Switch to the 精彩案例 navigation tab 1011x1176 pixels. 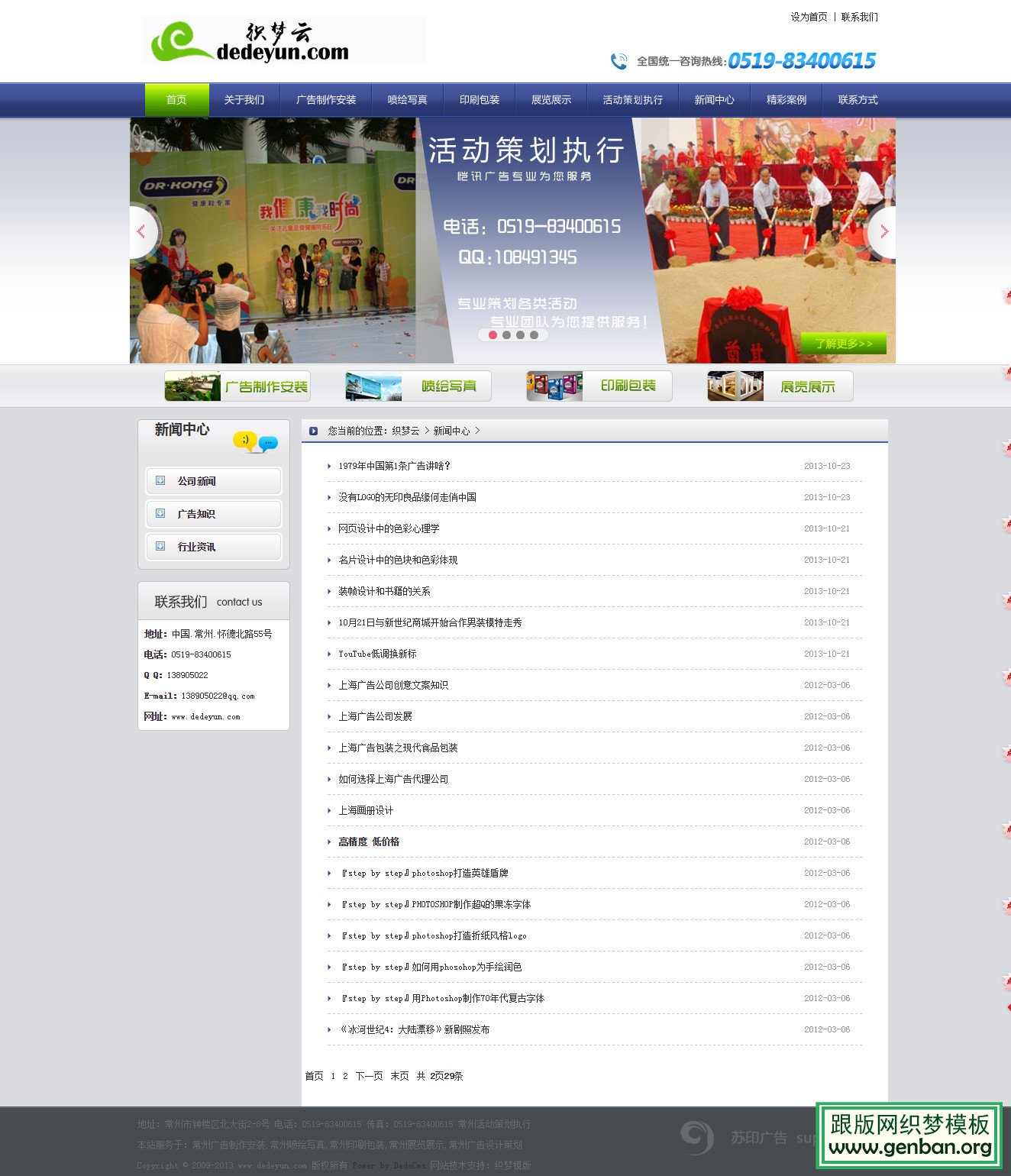click(x=786, y=99)
